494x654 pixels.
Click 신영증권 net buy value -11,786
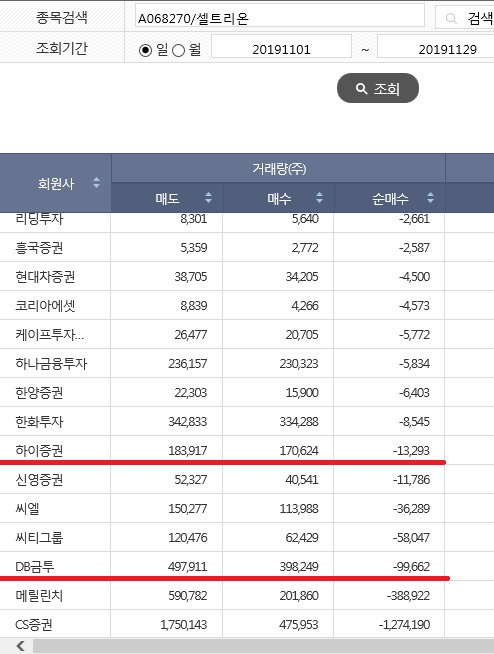click(x=411, y=480)
